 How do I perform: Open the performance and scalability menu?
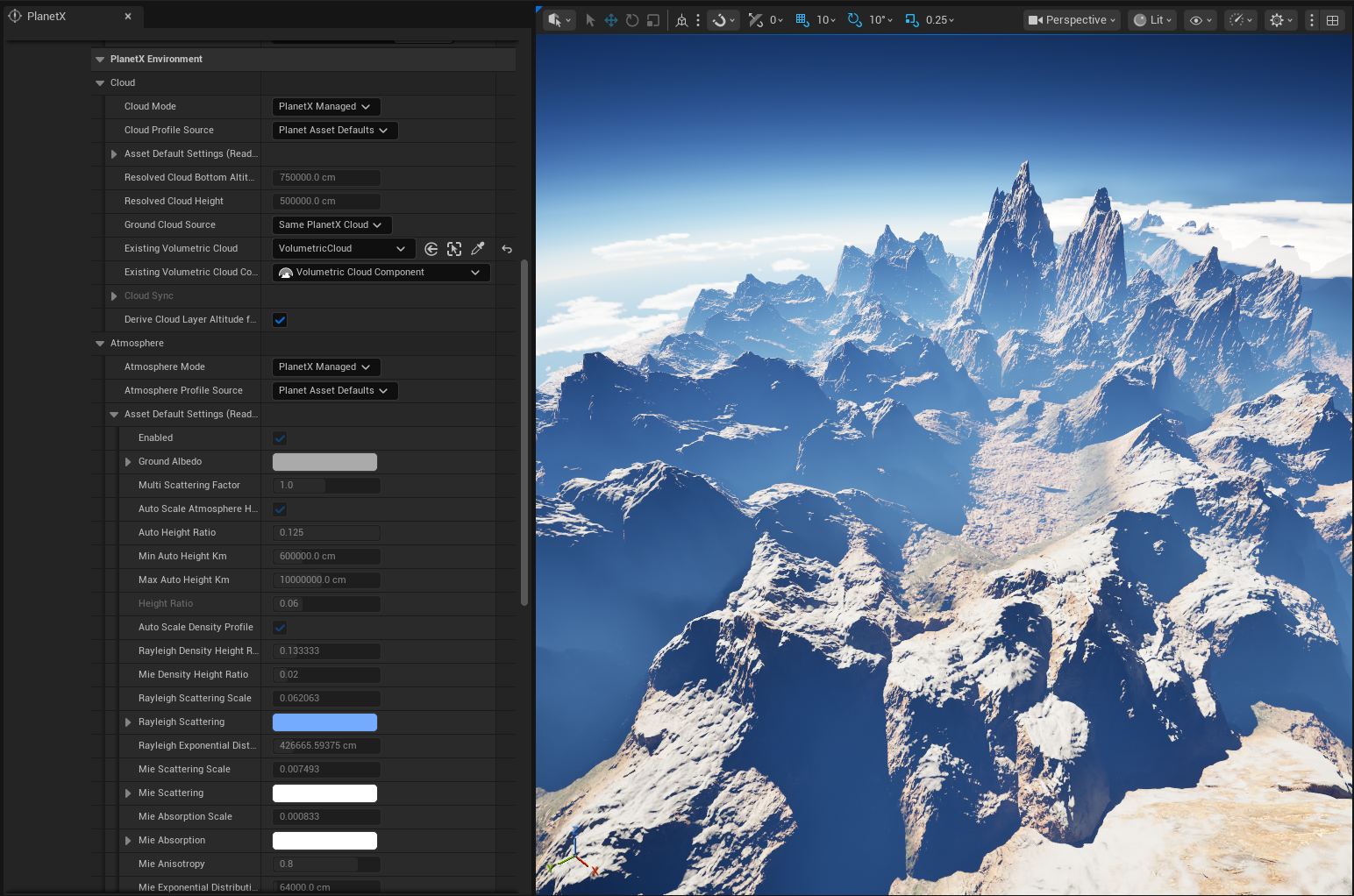point(1241,20)
